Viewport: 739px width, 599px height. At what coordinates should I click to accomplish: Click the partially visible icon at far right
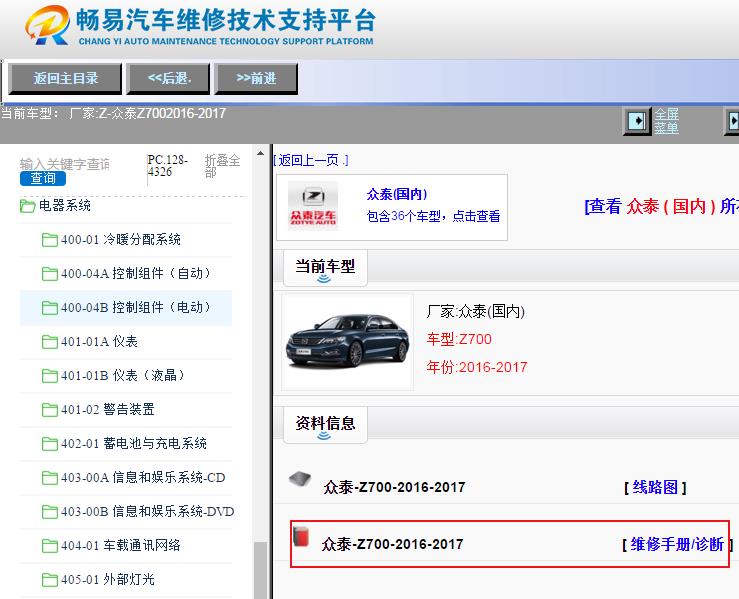(x=732, y=121)
